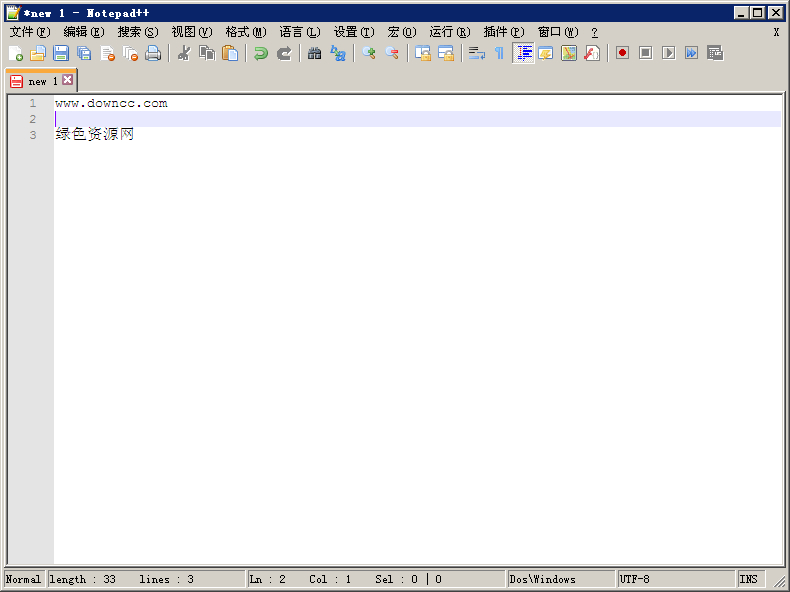
Task: Toggle the Indent guide toolbar button
Action: (x=523, y=53)
